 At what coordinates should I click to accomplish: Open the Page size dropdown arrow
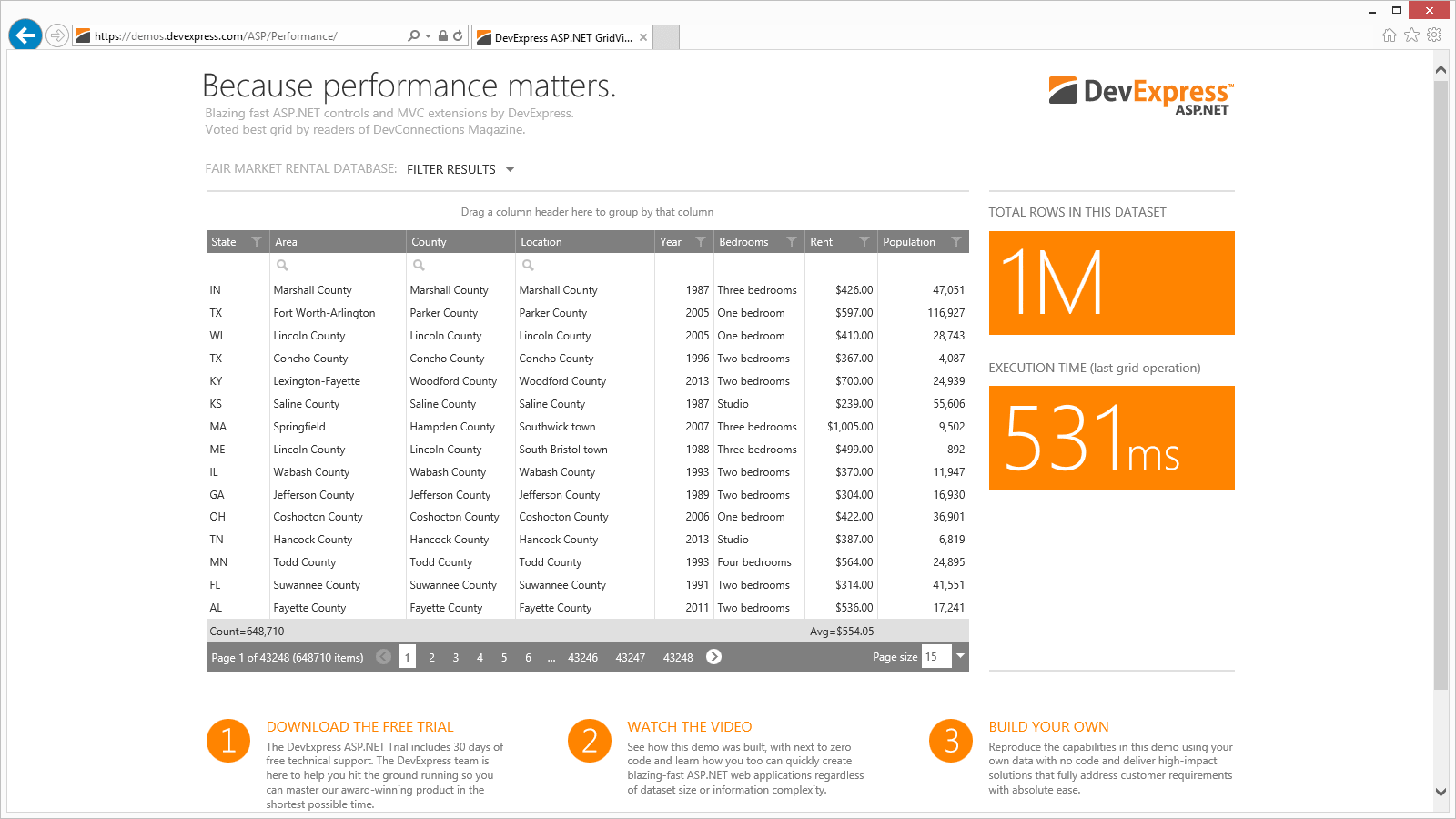pos(960,656)
